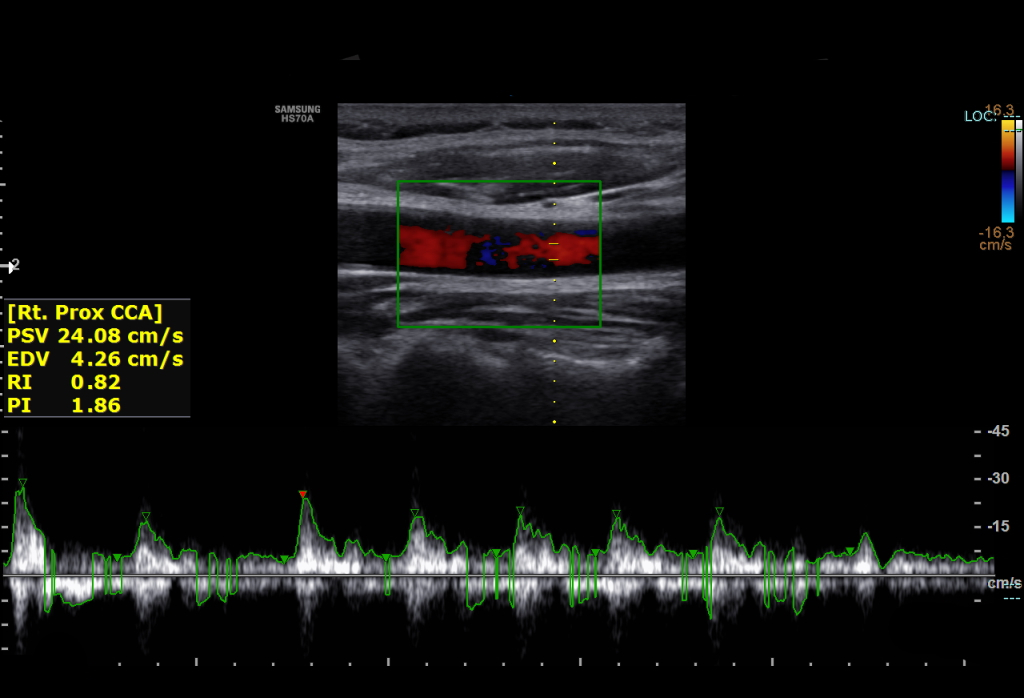Click the -15 velocity scale label
This screenshot has width=1024, height=698.
click(997, 527)
